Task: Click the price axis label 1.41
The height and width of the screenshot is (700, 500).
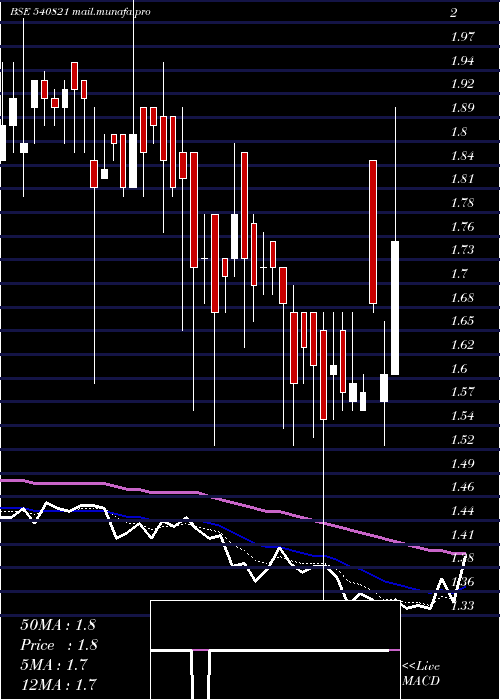Action: [462, 534]
